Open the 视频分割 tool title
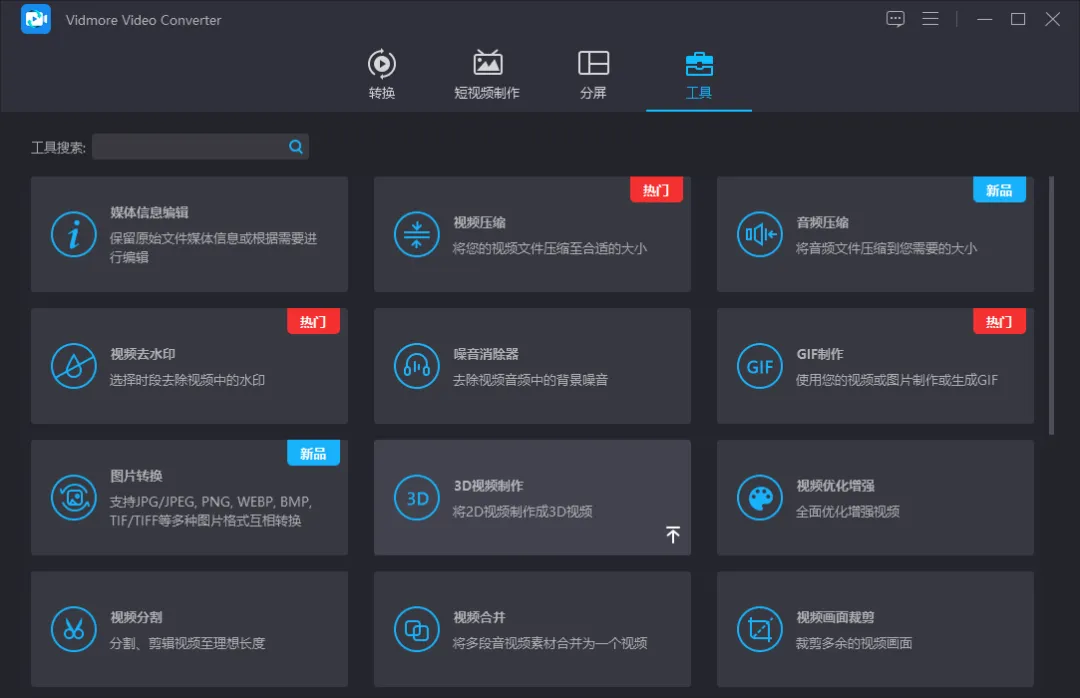Viewport: 1080px width, 698px height. (x=136, y=617)
